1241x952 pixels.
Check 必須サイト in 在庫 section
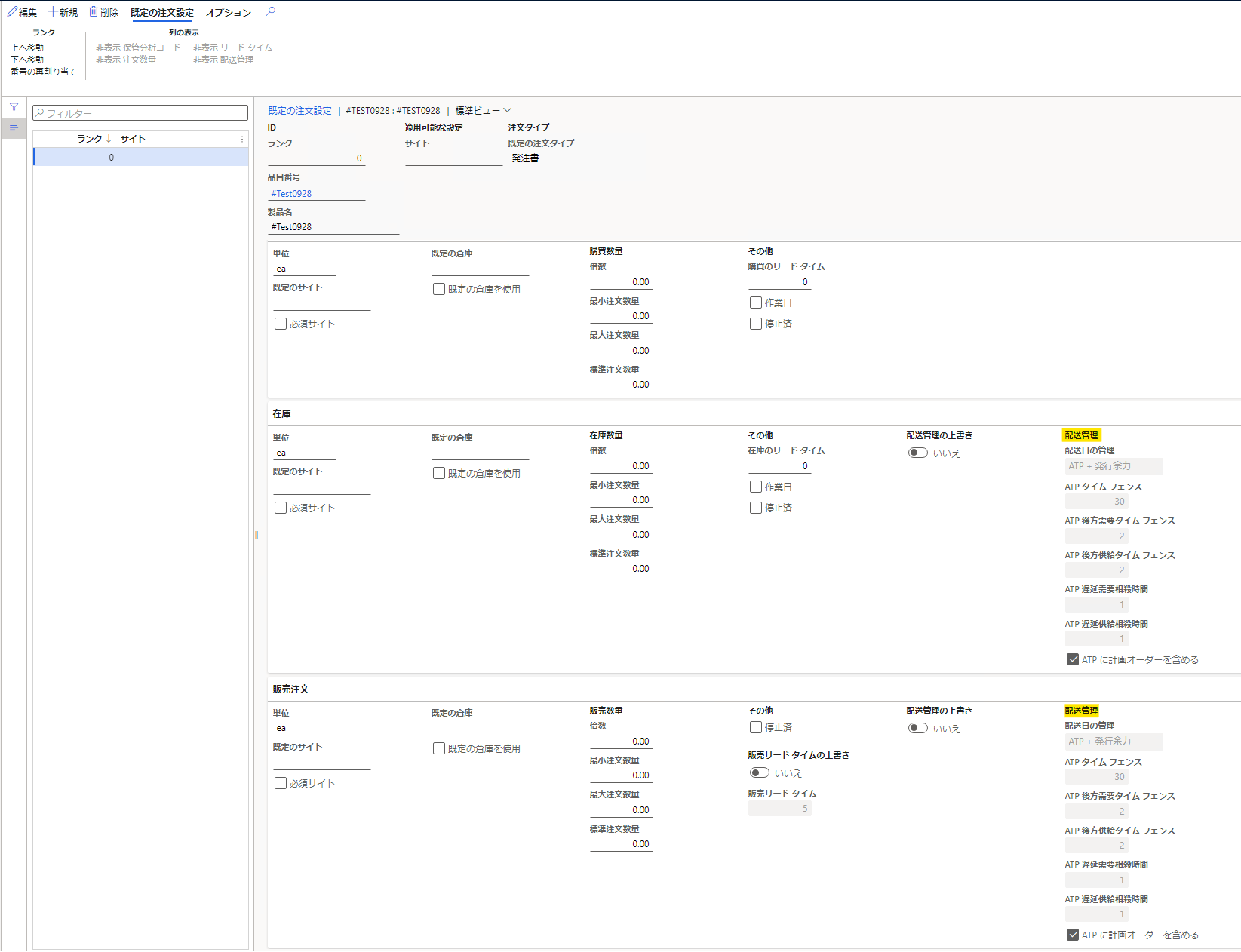[x=281, y=508]
